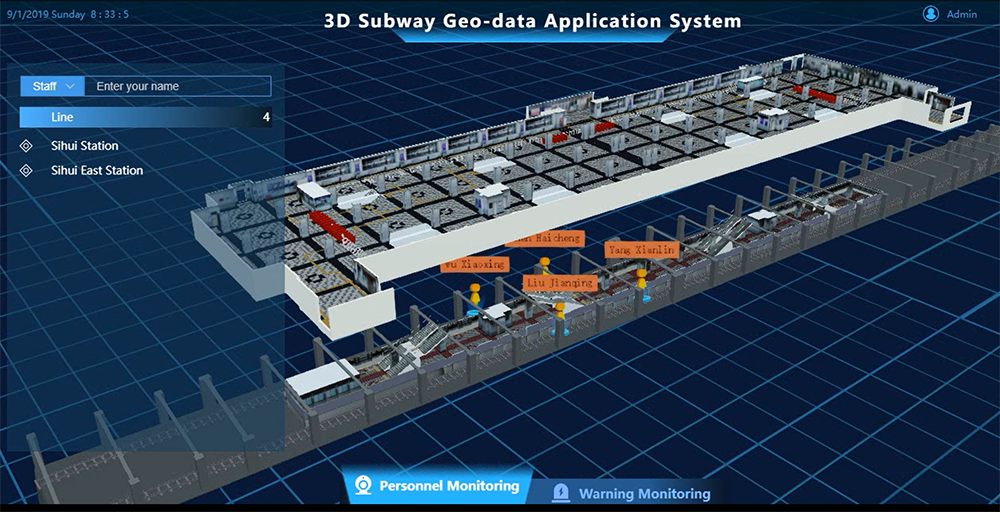The height and width of the screenshot is (512, 1000).
Task: Focus the Enter your name search field
Action: (178, 86)
